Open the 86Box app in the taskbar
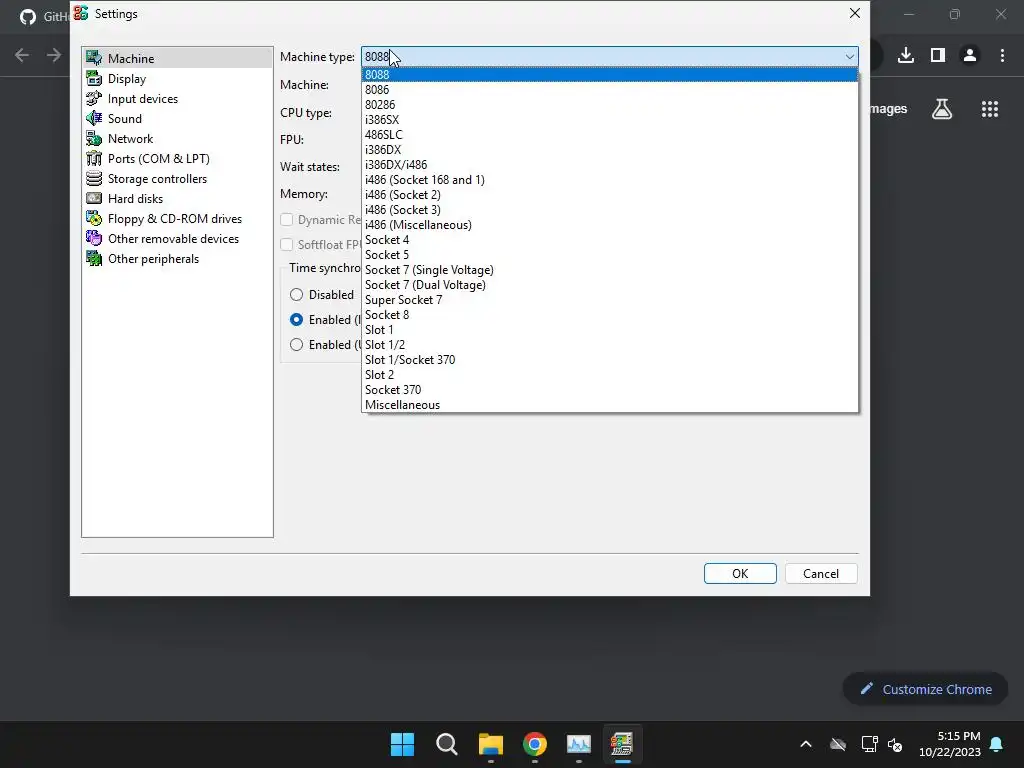The width and height of the screenshot is (1024, 768). point(622,744)
